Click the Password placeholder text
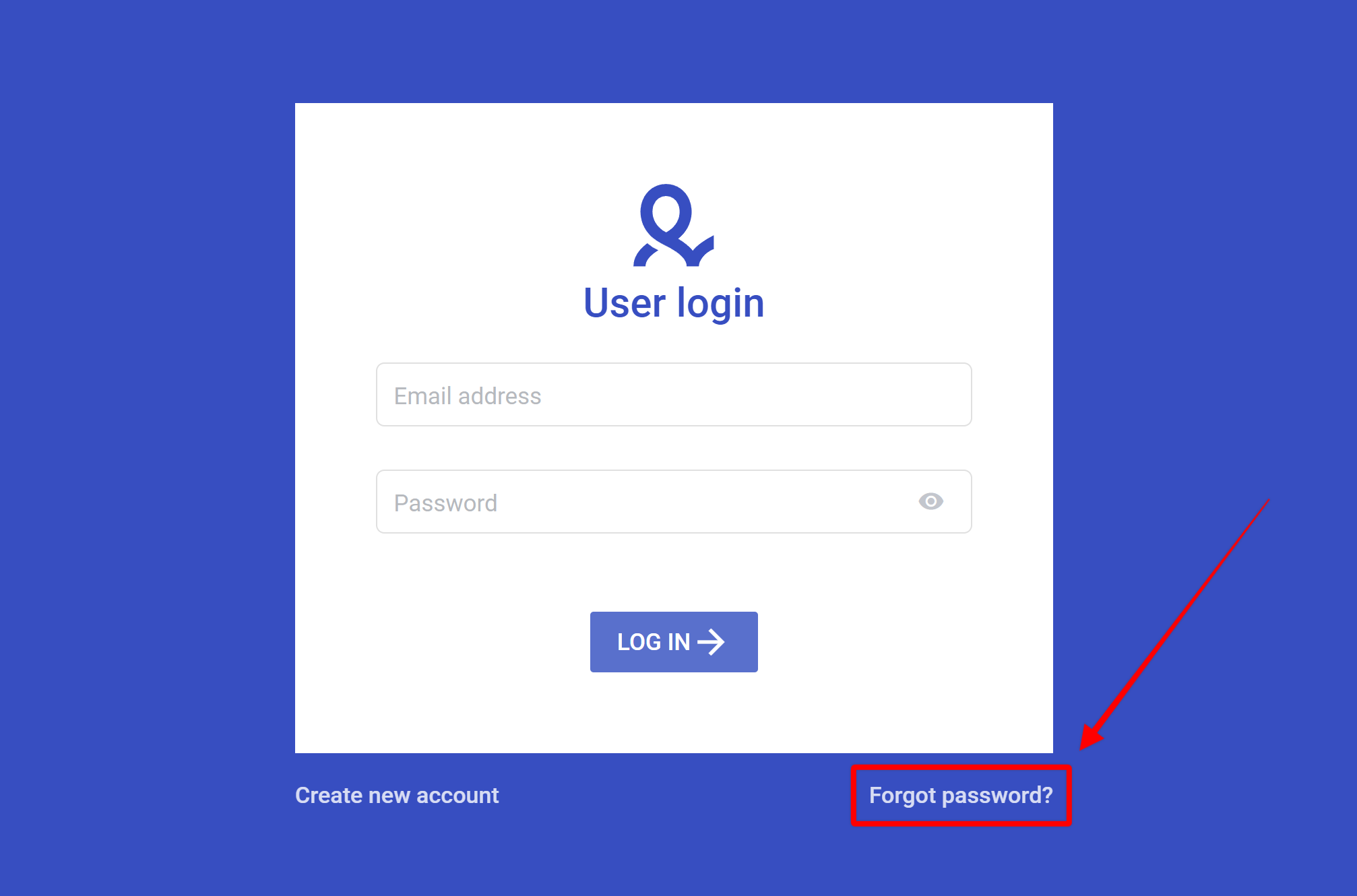 click(x=445, y=503)
